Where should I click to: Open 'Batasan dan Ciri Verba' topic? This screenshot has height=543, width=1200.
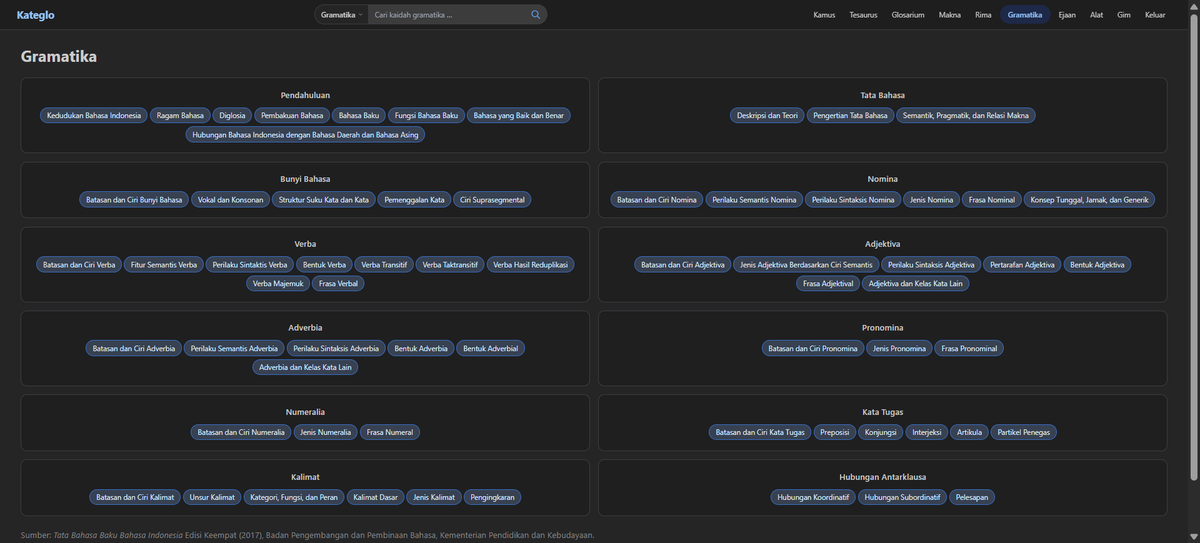pos(79,265)
